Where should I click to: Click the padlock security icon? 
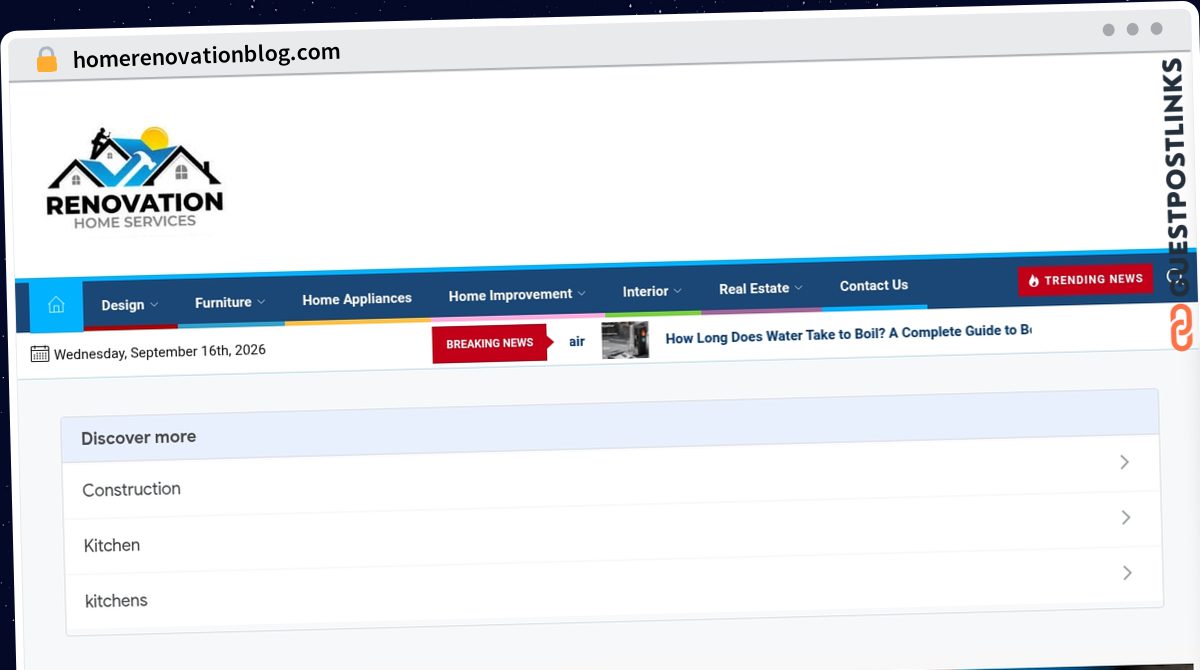(x=47, y=59)
